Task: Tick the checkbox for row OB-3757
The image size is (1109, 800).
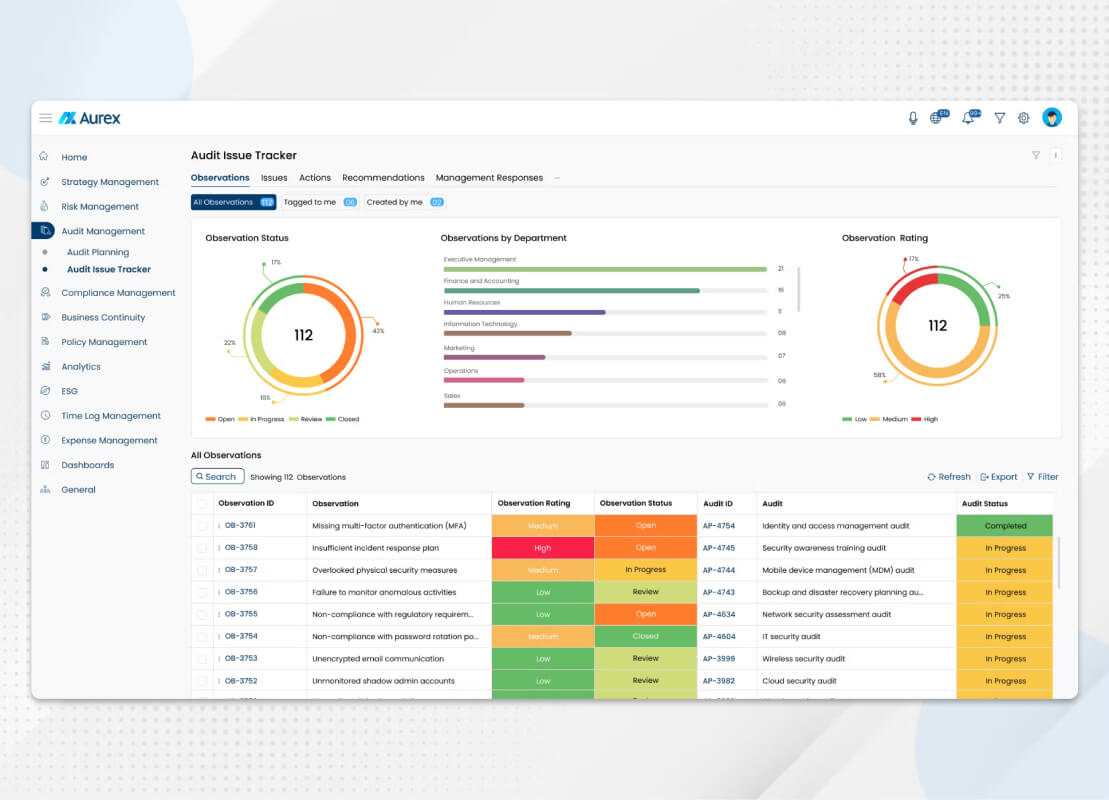Action: click(202, 569)
